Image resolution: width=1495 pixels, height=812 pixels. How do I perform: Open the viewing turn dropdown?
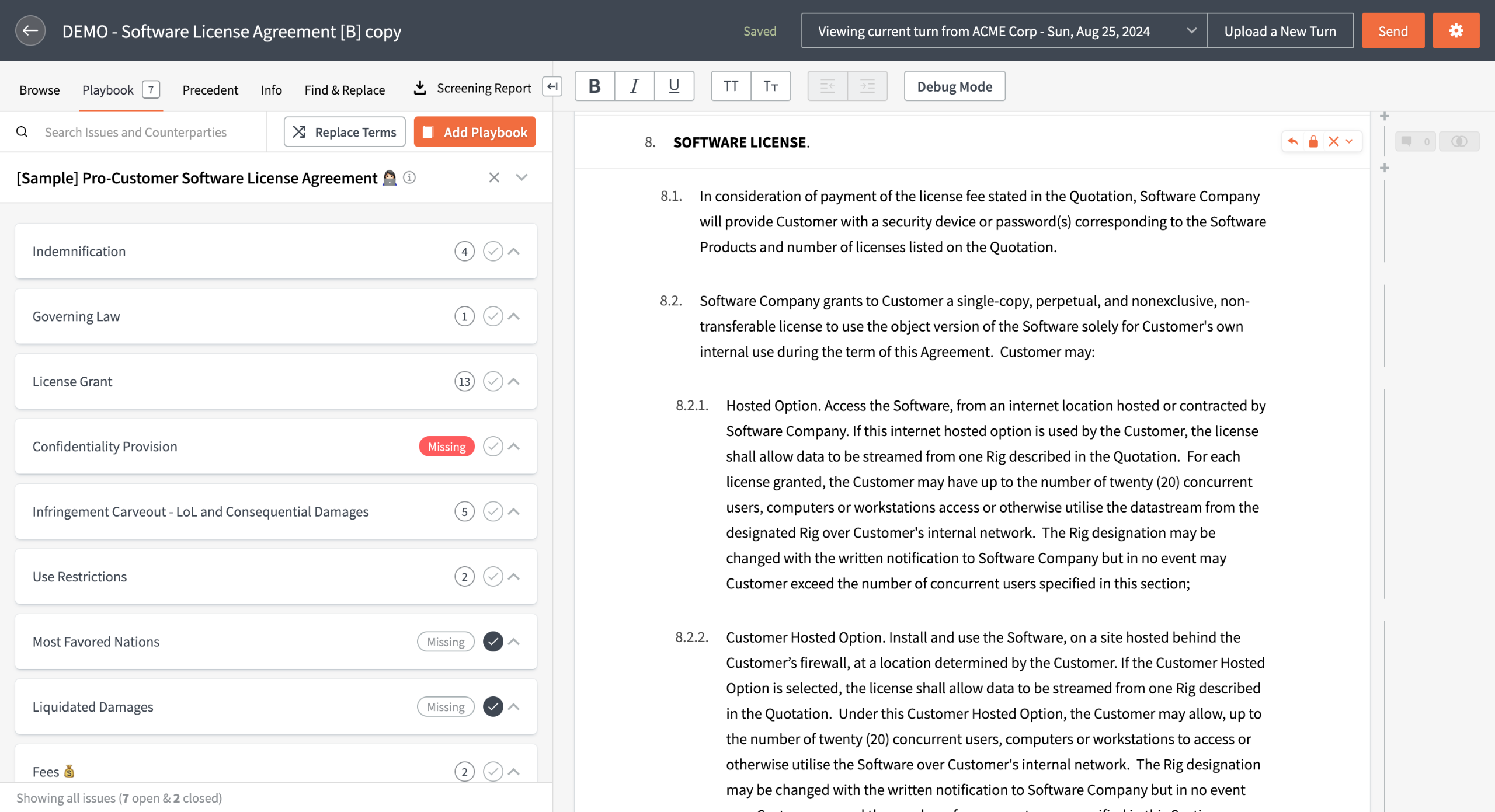[1004, 31]
